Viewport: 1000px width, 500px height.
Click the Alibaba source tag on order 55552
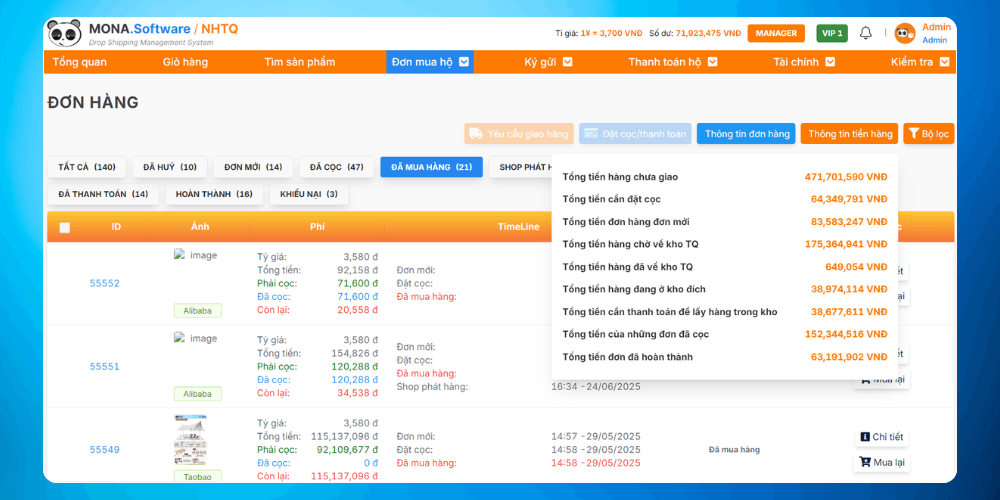pos(197,310)
